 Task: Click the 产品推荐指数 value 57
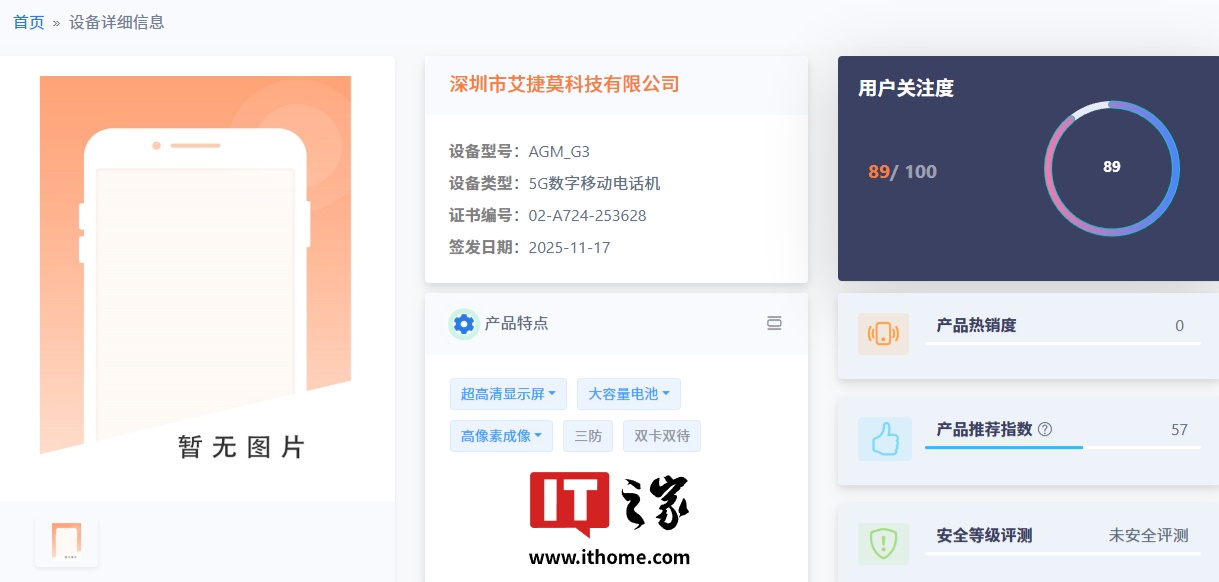pos(1179,430)
